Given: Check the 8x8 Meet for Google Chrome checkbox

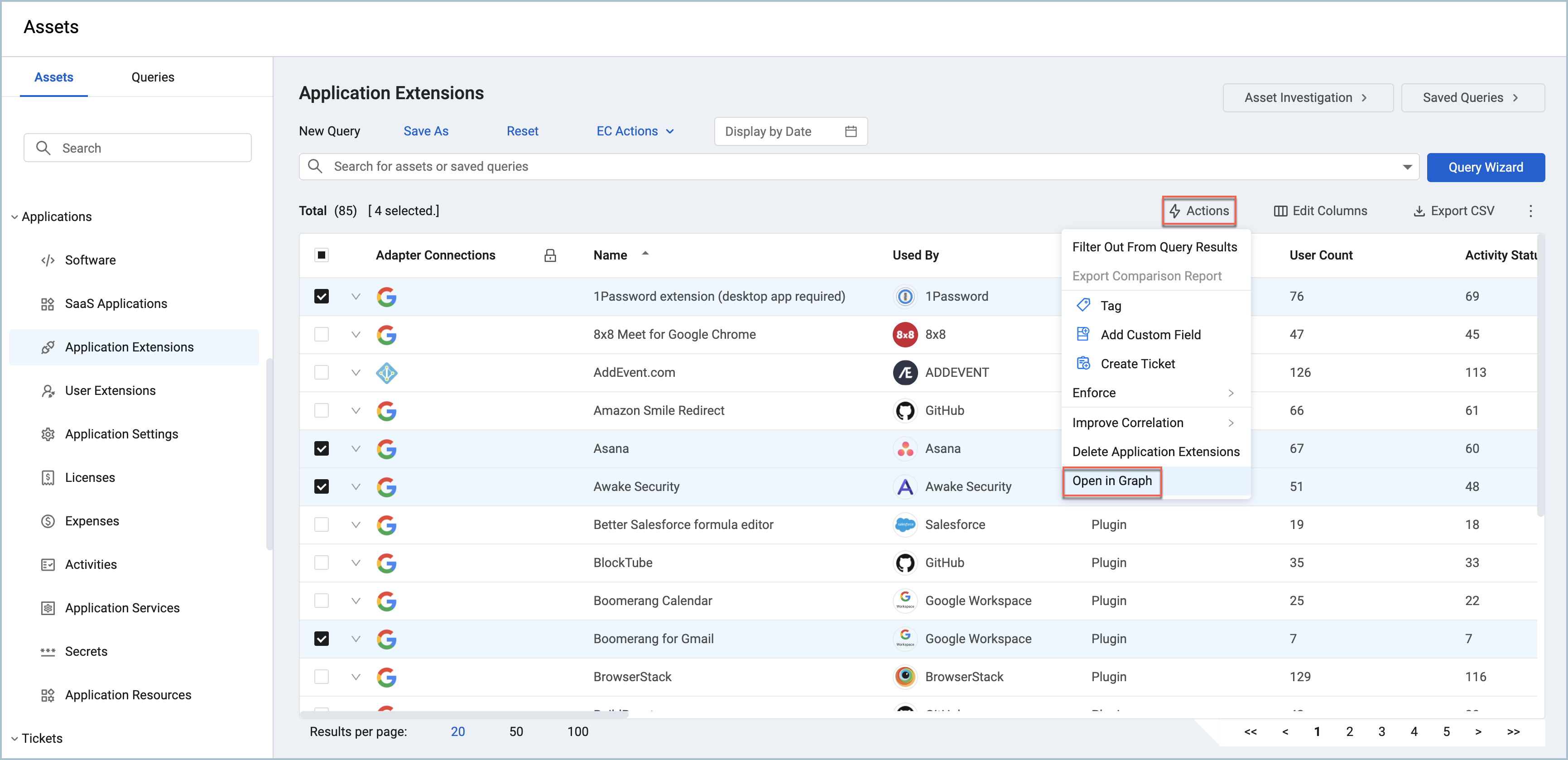Looking at the screenshot, I should [322, 334].
